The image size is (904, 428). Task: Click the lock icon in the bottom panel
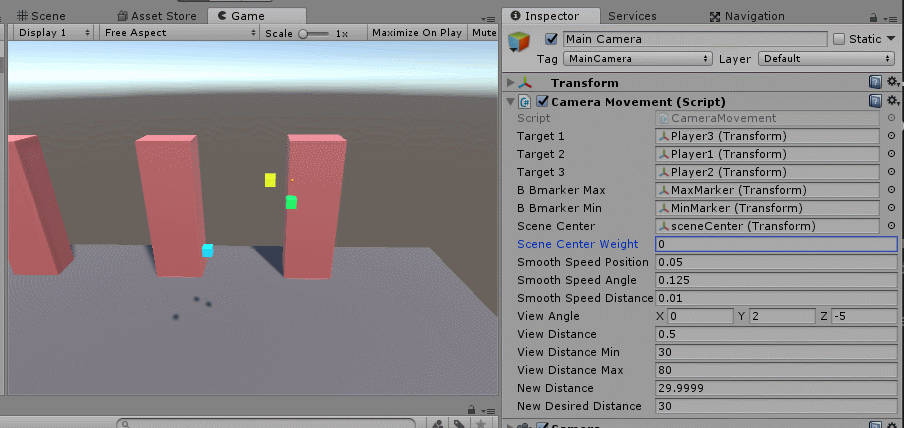point(471,408)
